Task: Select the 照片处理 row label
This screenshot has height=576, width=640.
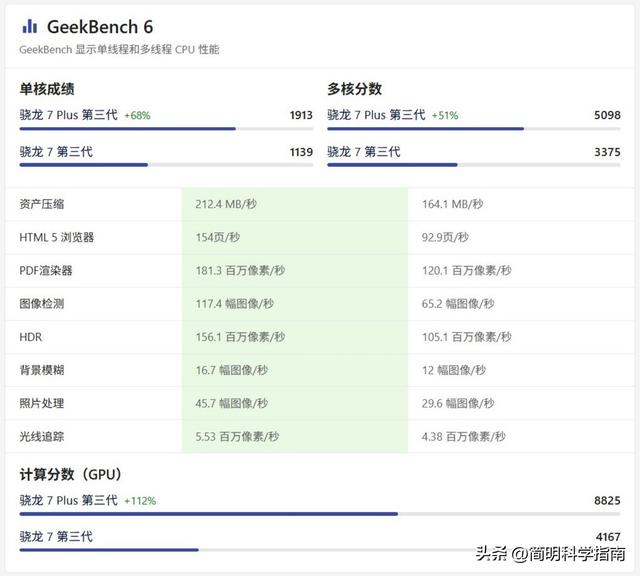Action: tap(42, 403)
